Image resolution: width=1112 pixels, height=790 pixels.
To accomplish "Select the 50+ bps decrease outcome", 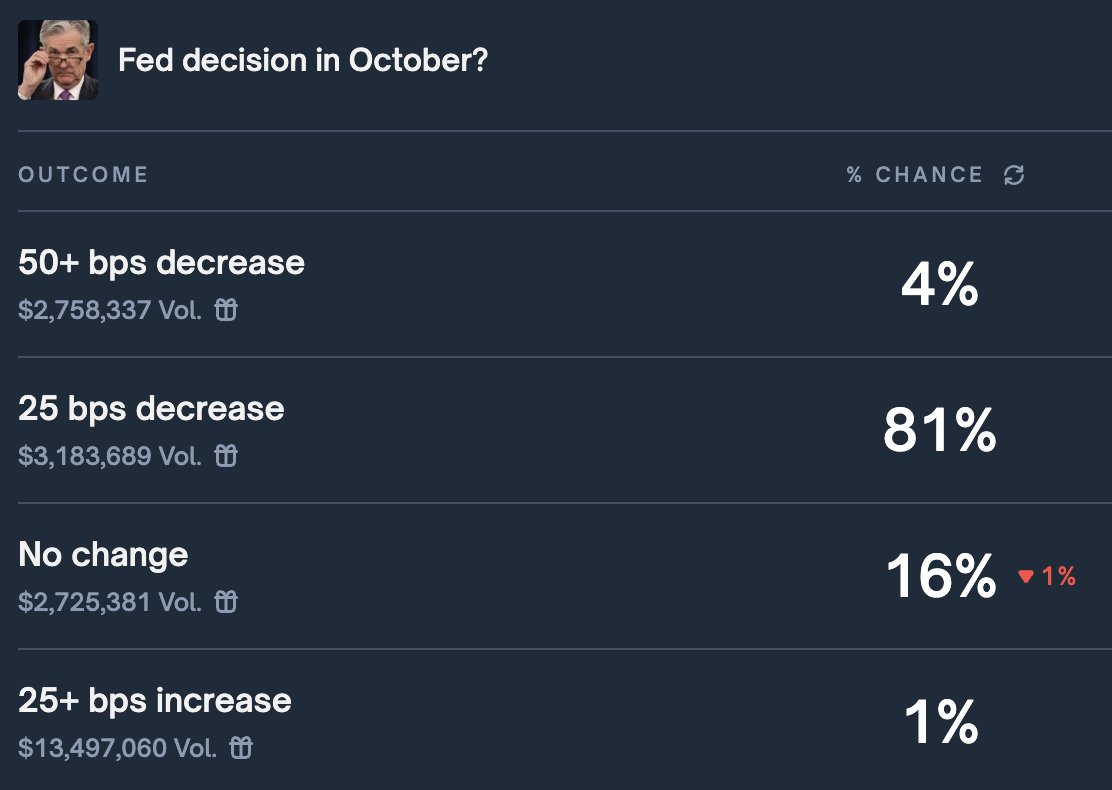I will coord(162,262).
